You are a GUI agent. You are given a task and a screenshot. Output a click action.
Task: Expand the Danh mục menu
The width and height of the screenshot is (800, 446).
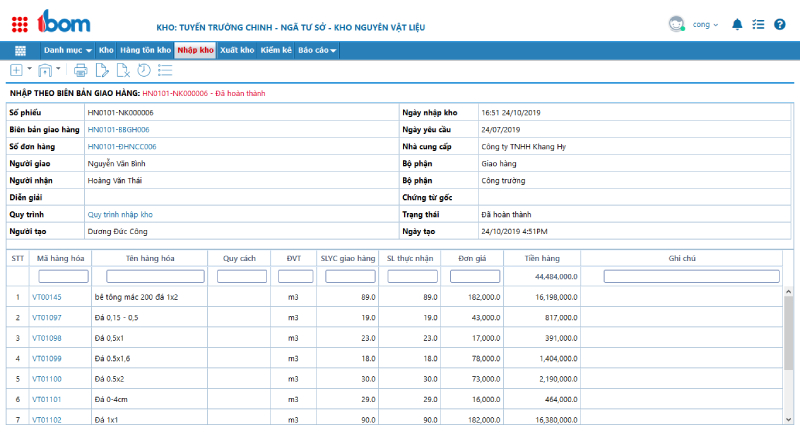point(67,50)
